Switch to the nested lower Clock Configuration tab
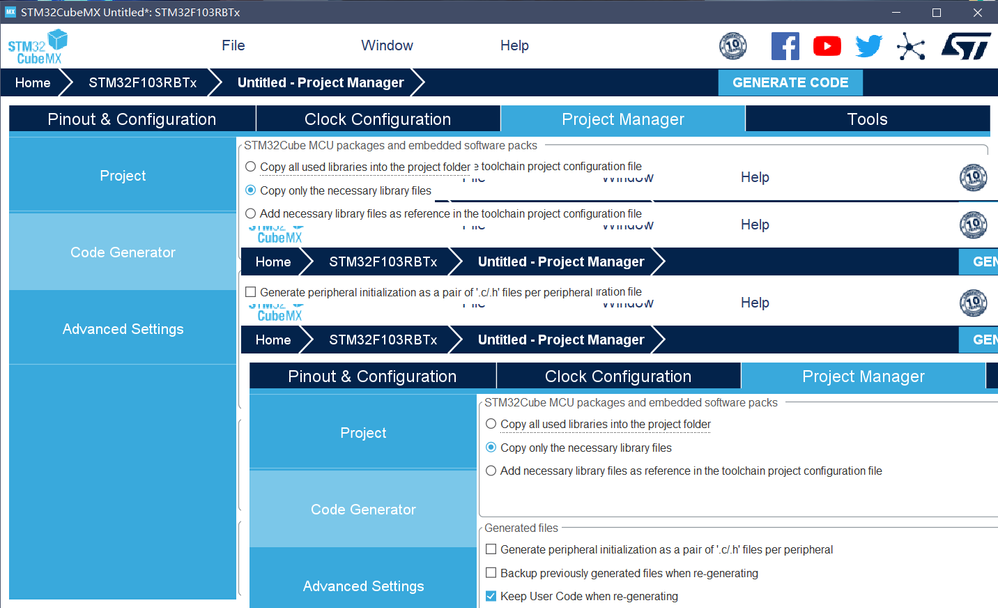The width and height of the screenshot is (998, 608). pyautogui.click(x=618, y=376)
